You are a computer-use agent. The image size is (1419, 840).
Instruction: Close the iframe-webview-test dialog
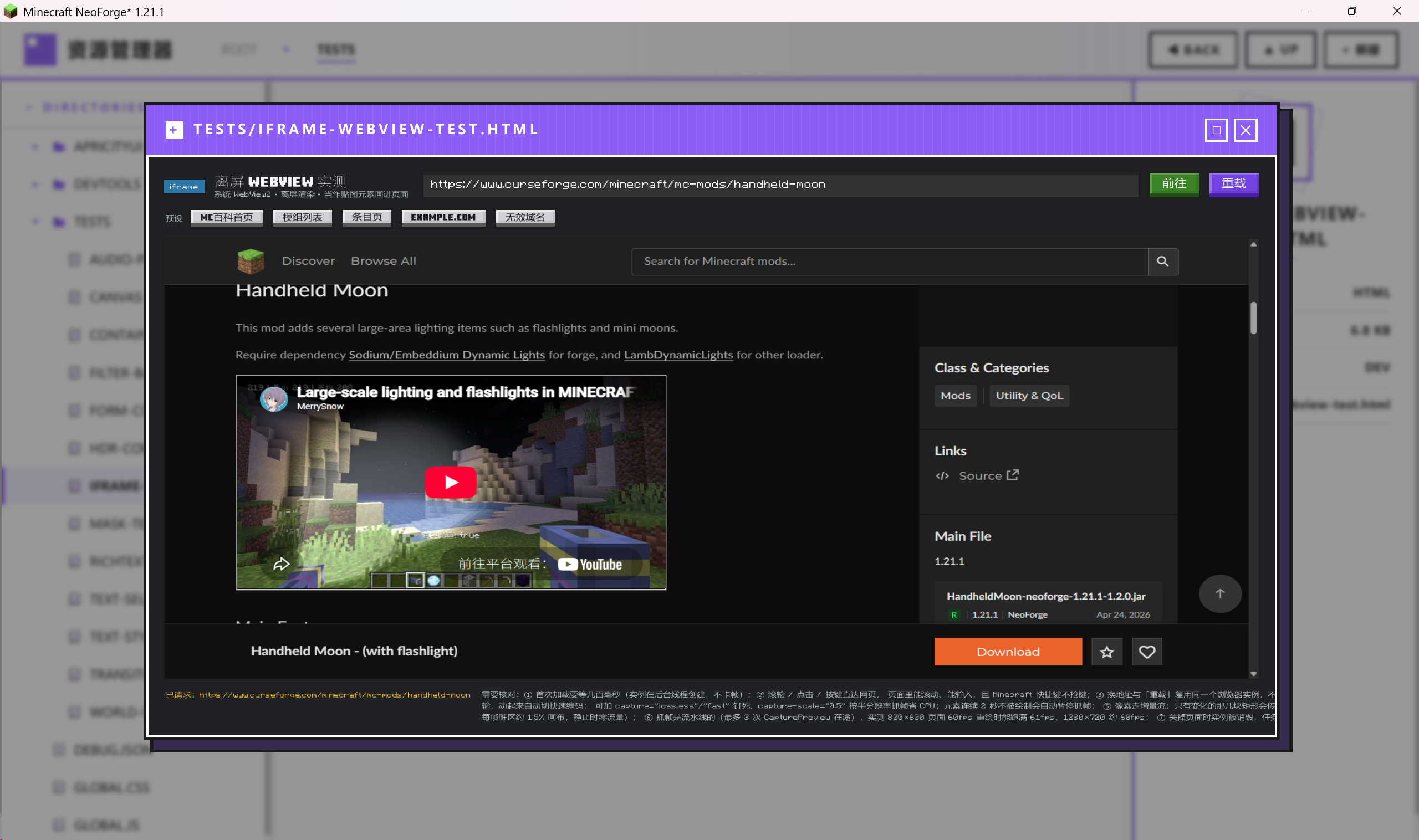pyautogui.click(x=1245, y=130)
